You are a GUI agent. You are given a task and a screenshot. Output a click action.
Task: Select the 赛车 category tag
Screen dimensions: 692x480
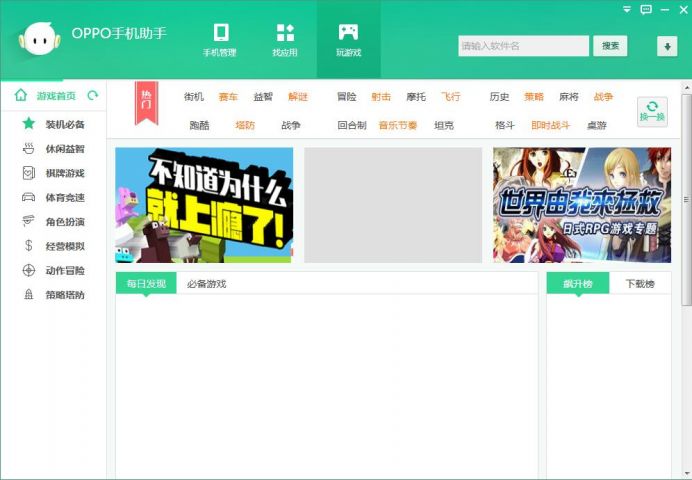click(228, 97)
